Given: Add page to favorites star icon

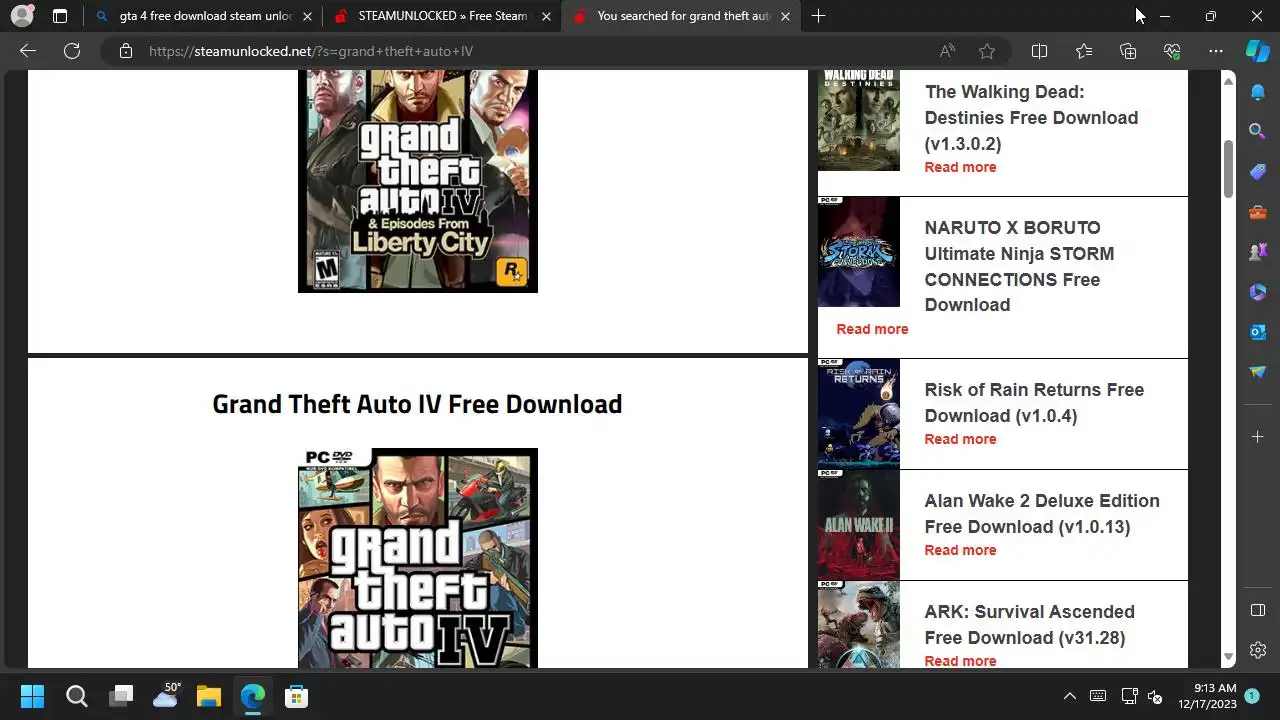Looking at the screenshot, I should (x=987, y=51).
